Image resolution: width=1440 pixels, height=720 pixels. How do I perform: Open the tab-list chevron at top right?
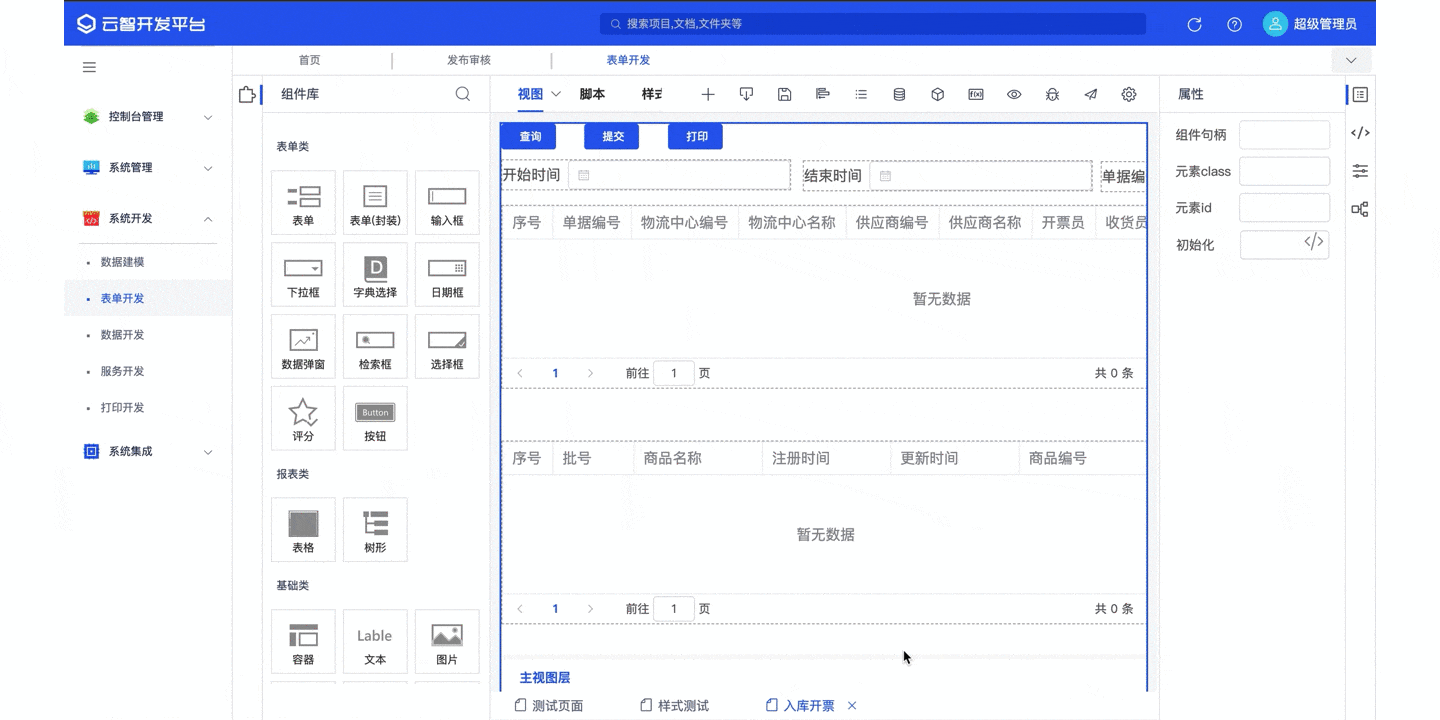click(x=1351, y=61)
